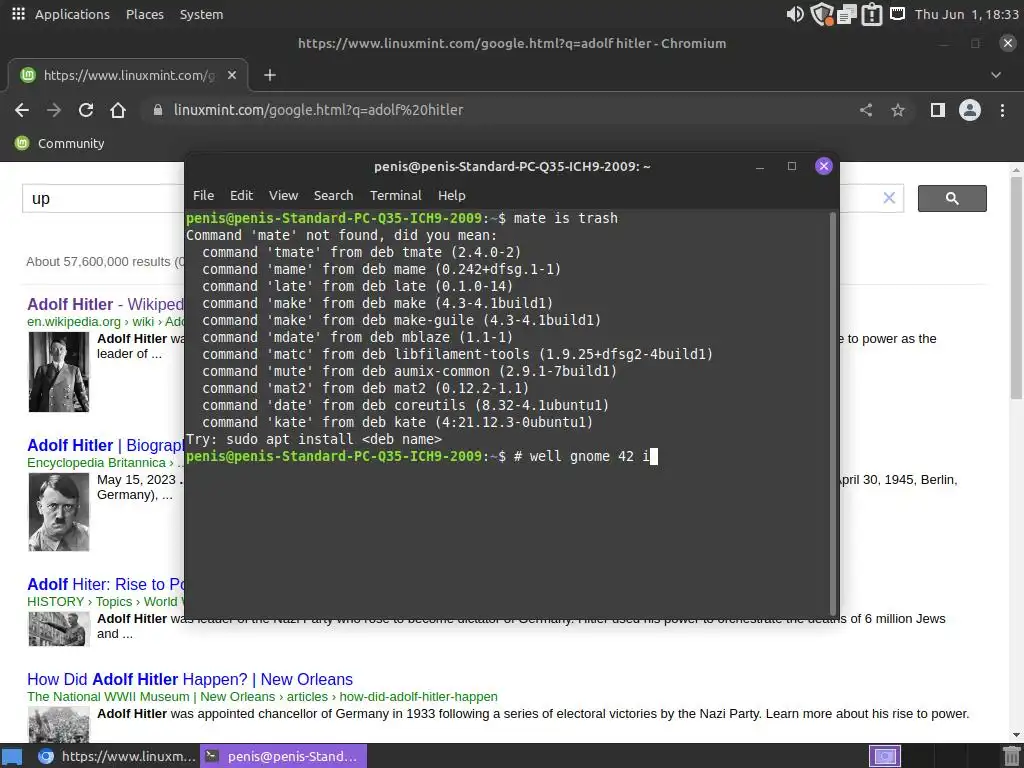This screenshot has height=768, width=1024.
Task: Click the show desktop panel button
Action: tap(12, 756)
